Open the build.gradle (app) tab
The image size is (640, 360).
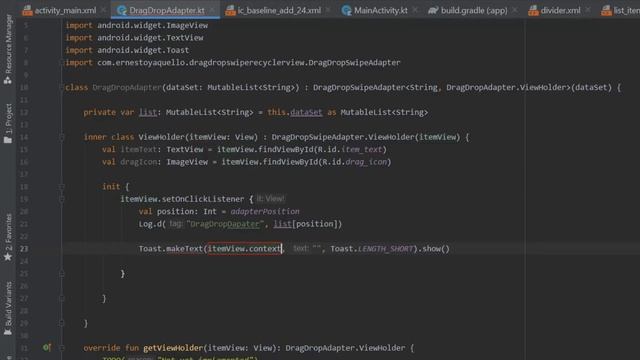474,10
